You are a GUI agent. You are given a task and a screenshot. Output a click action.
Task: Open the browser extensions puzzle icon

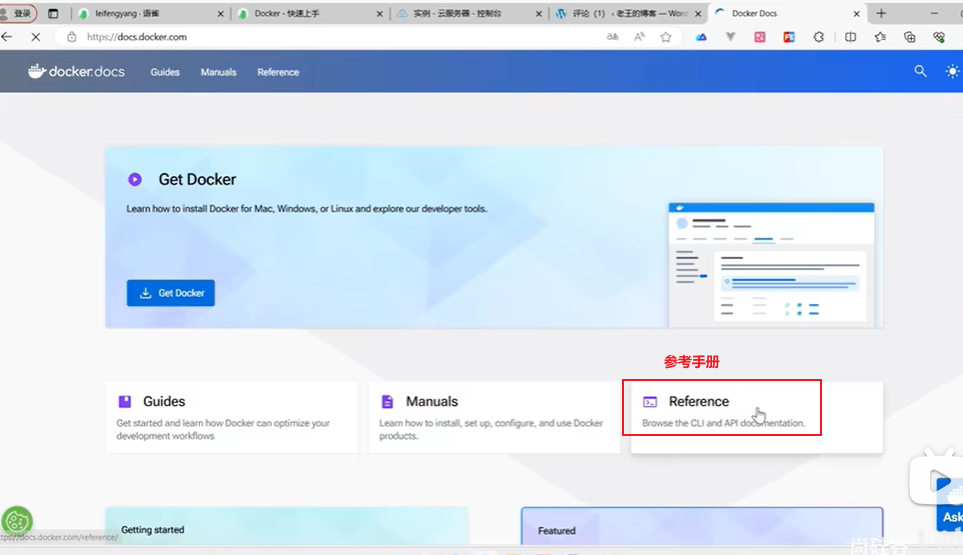[x=819, y=37]
